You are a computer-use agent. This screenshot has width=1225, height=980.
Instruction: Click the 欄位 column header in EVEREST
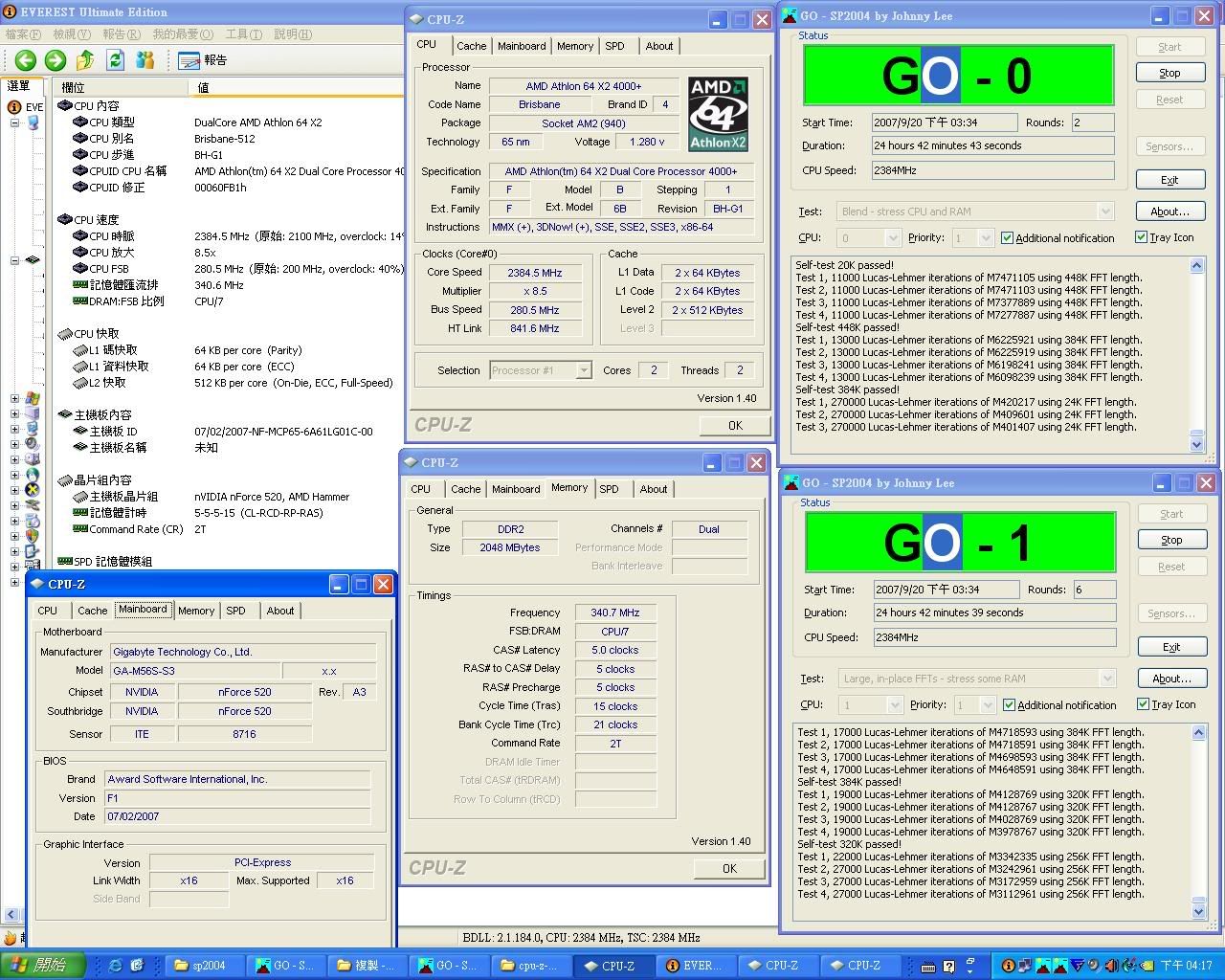coord(122,87)
